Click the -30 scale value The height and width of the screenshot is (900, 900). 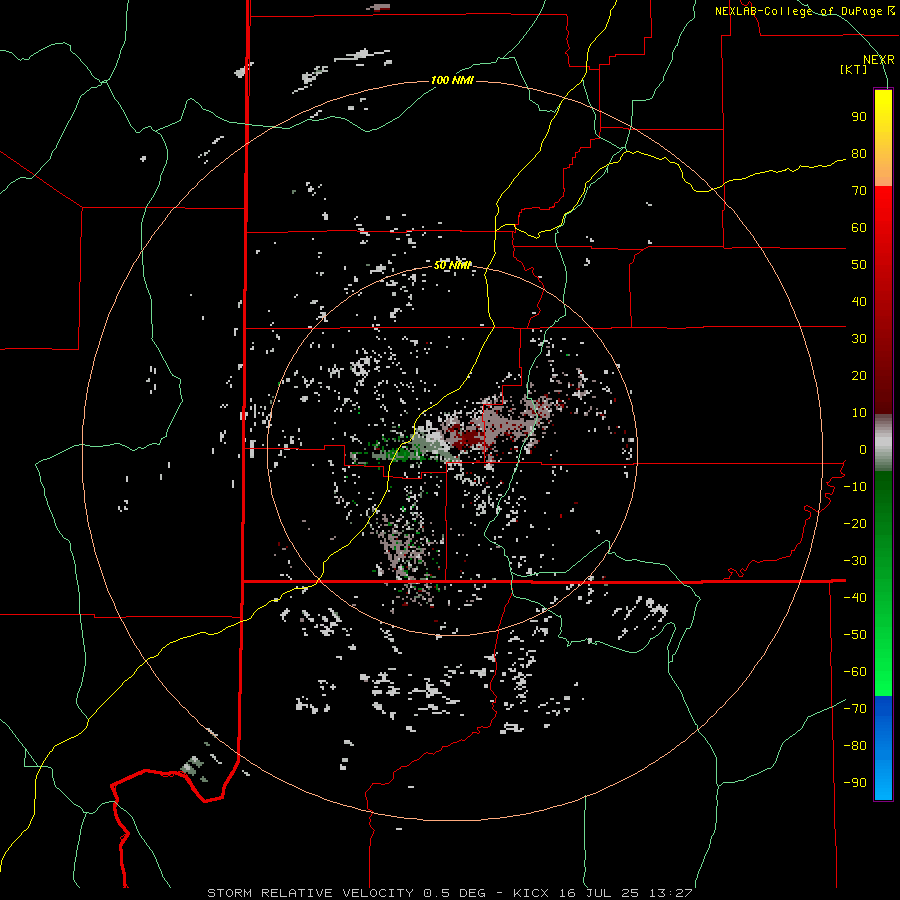point(855,561)
